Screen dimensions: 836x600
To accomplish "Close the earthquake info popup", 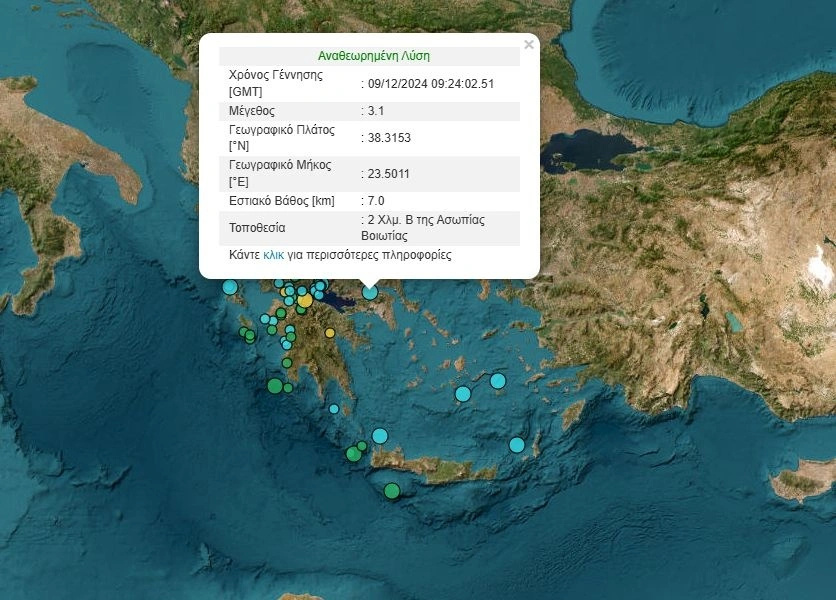I will click(x=529, y=45).
